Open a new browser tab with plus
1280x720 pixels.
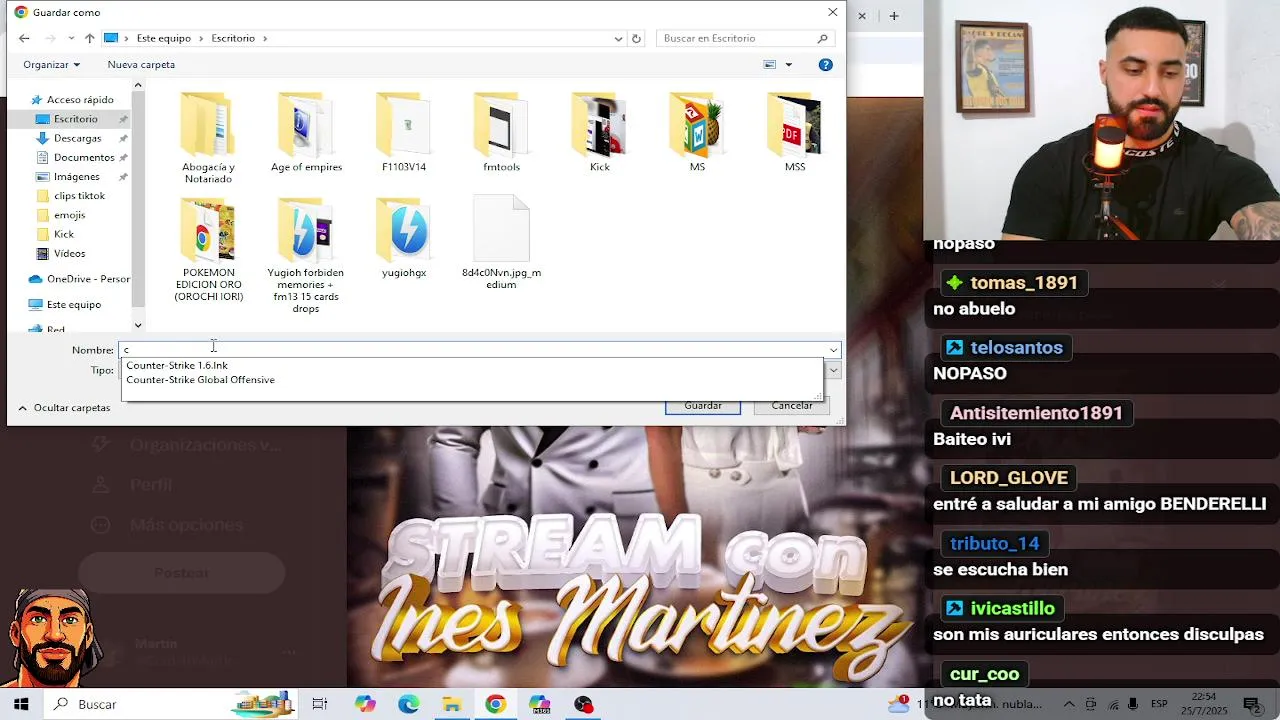tap(894, 15)
